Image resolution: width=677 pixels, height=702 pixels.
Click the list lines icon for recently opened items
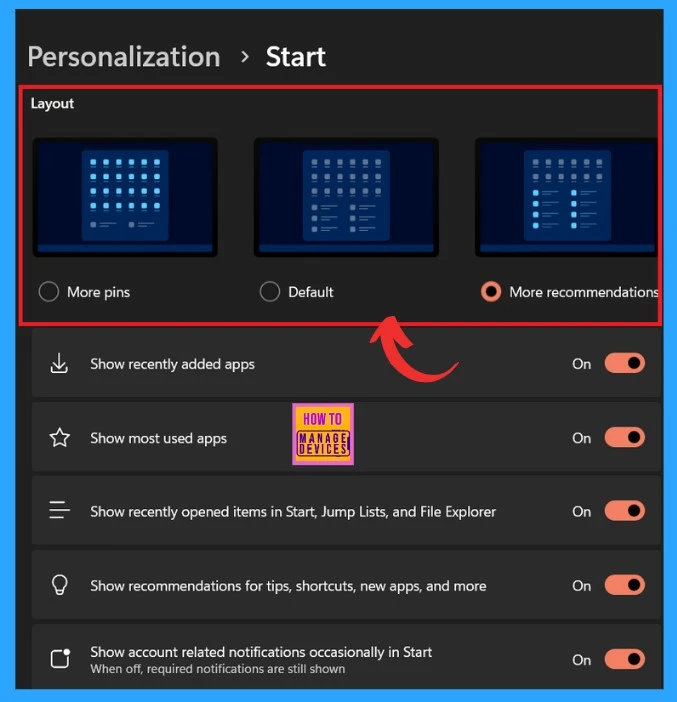60,510
